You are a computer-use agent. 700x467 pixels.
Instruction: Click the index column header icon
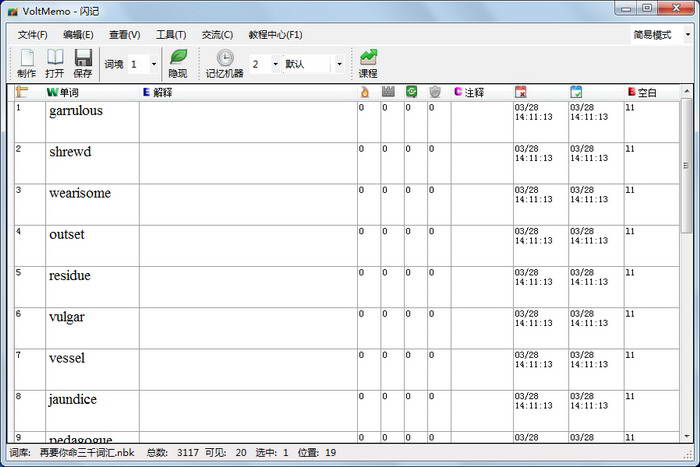coord(22,92)
